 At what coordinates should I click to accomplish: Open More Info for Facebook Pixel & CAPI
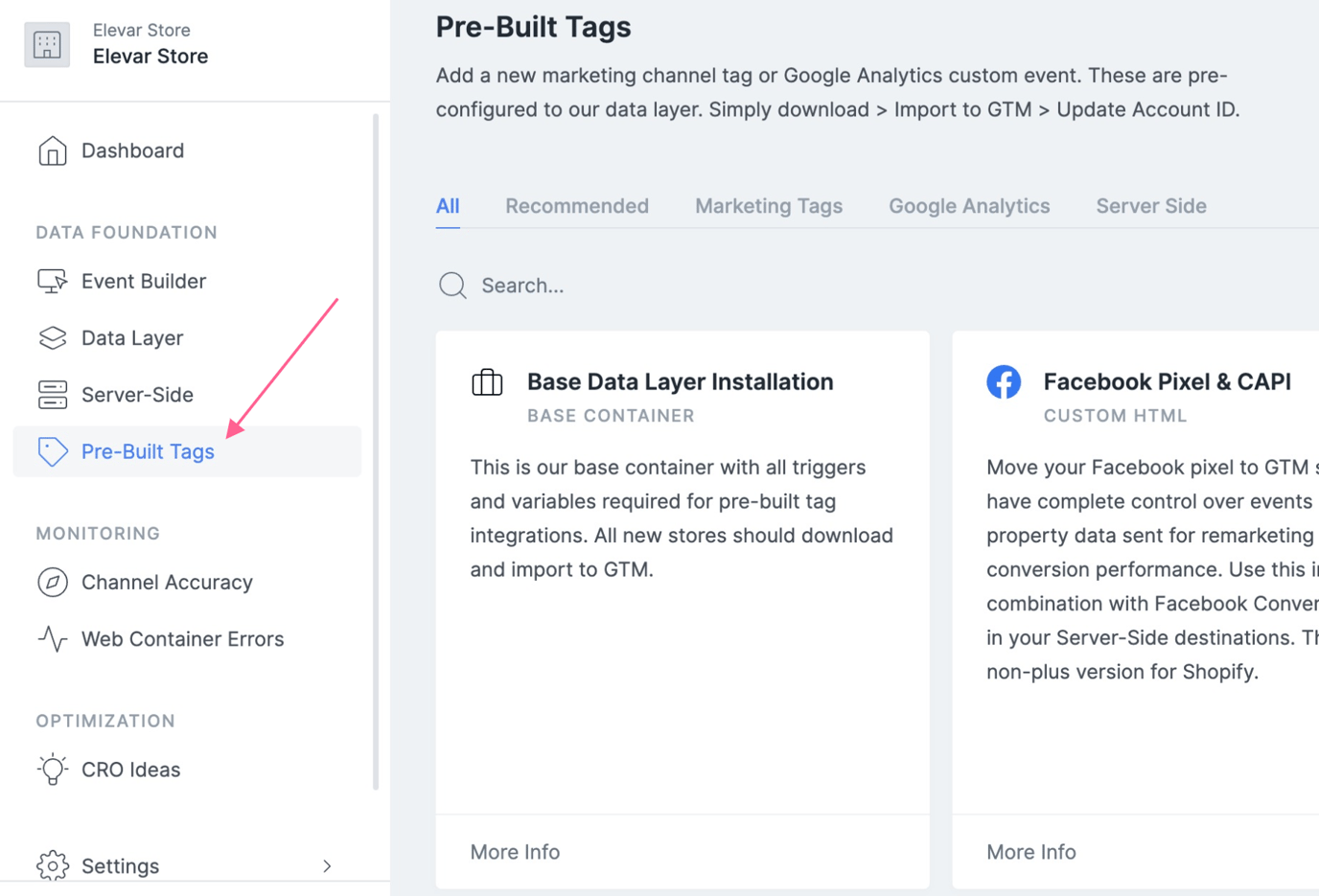click(x=1030, y=851)
